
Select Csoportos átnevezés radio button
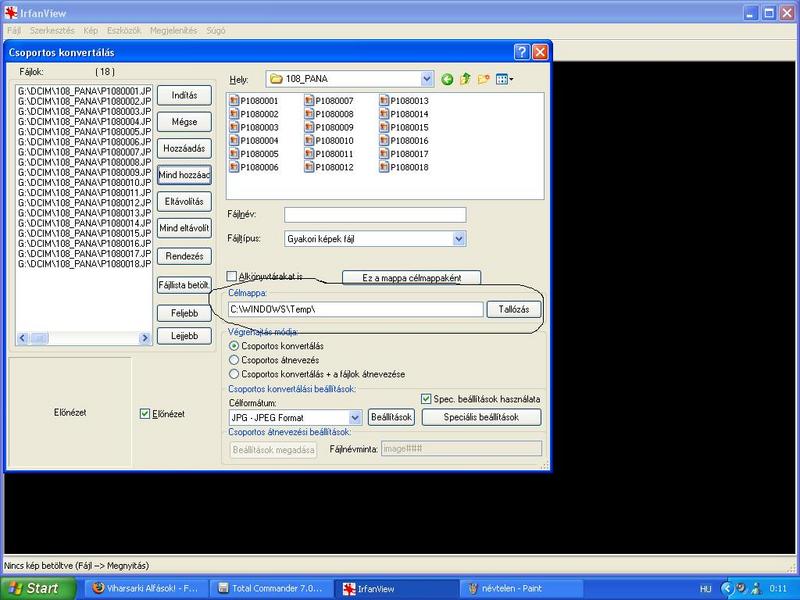234,360
